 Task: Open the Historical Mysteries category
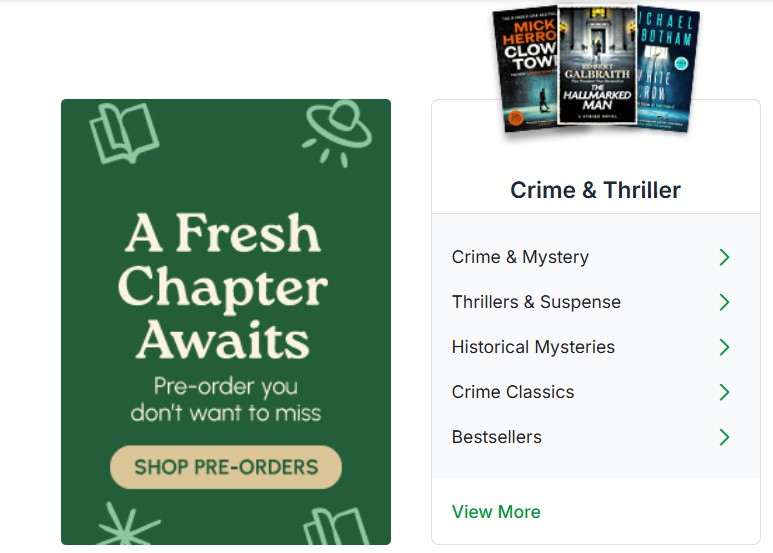click(x=533, y=347)
